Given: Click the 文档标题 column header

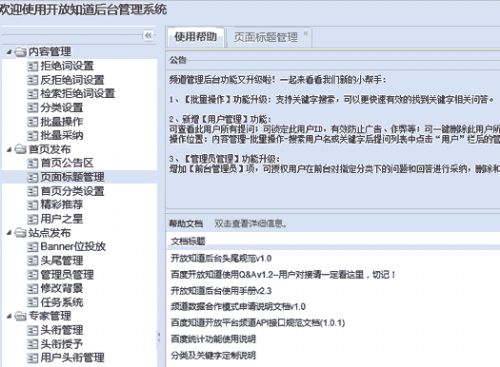Looking at the screenshot, I should pyautogui.click(x=188, y=241).
